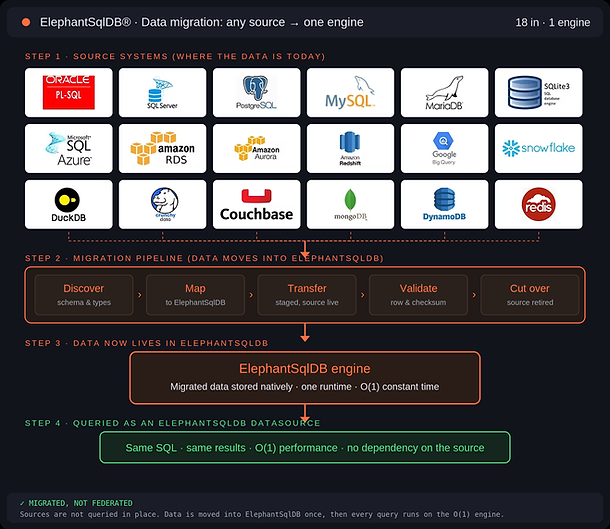
Task: Choose the PostgreSQL elephant logo tile
Action: pyautogui.click(x=256, y=93)
